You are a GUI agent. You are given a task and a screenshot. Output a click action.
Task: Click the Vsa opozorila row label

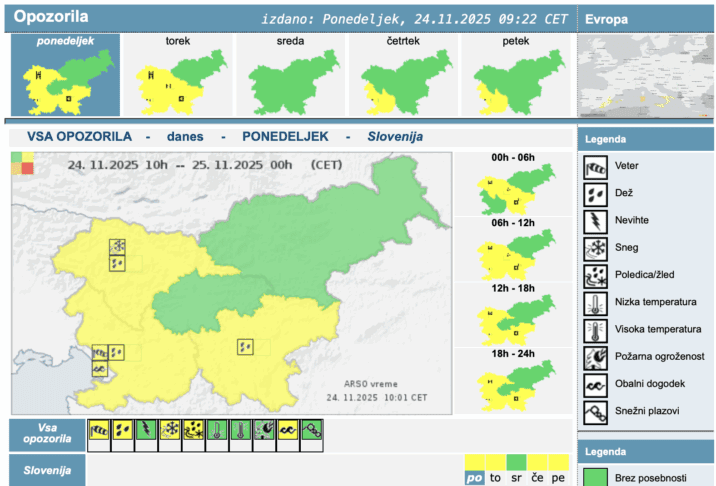point(46,434)
